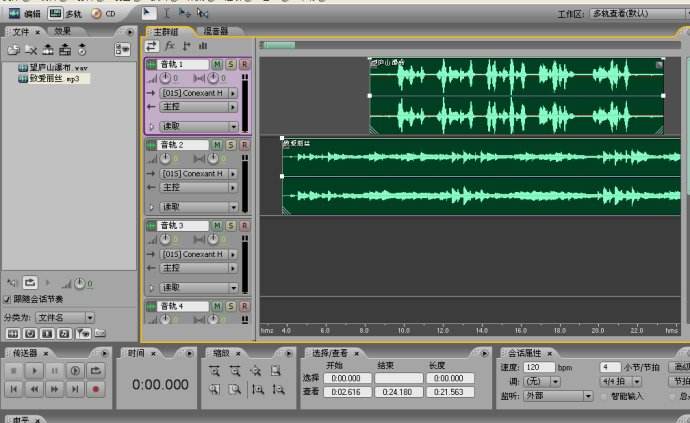The image size is (690, 423).
Task: Click the zoom in horizontally icon
Action: [x=214, y=372]
